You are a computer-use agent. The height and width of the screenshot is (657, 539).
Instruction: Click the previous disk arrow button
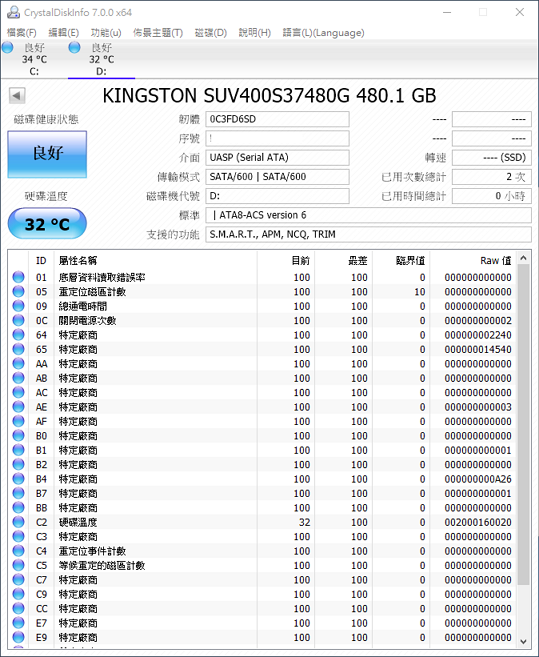click(x=17, y=96)
